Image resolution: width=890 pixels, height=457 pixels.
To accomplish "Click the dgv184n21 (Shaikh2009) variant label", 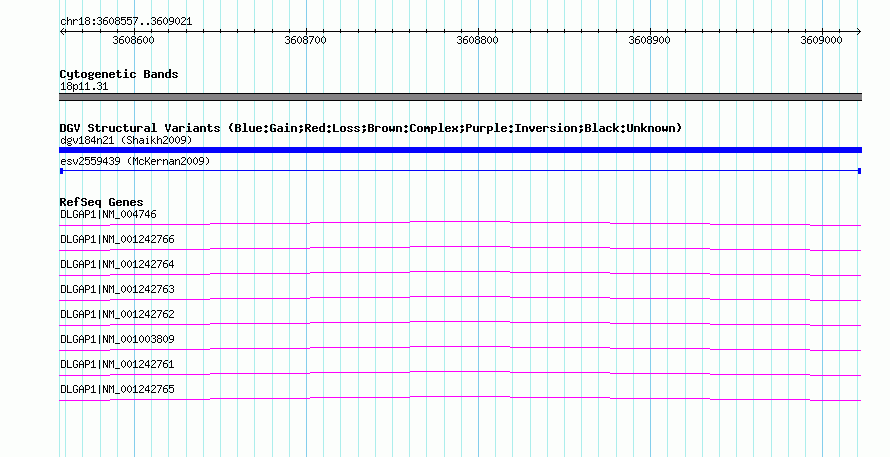I will click(x=126, y=140).
